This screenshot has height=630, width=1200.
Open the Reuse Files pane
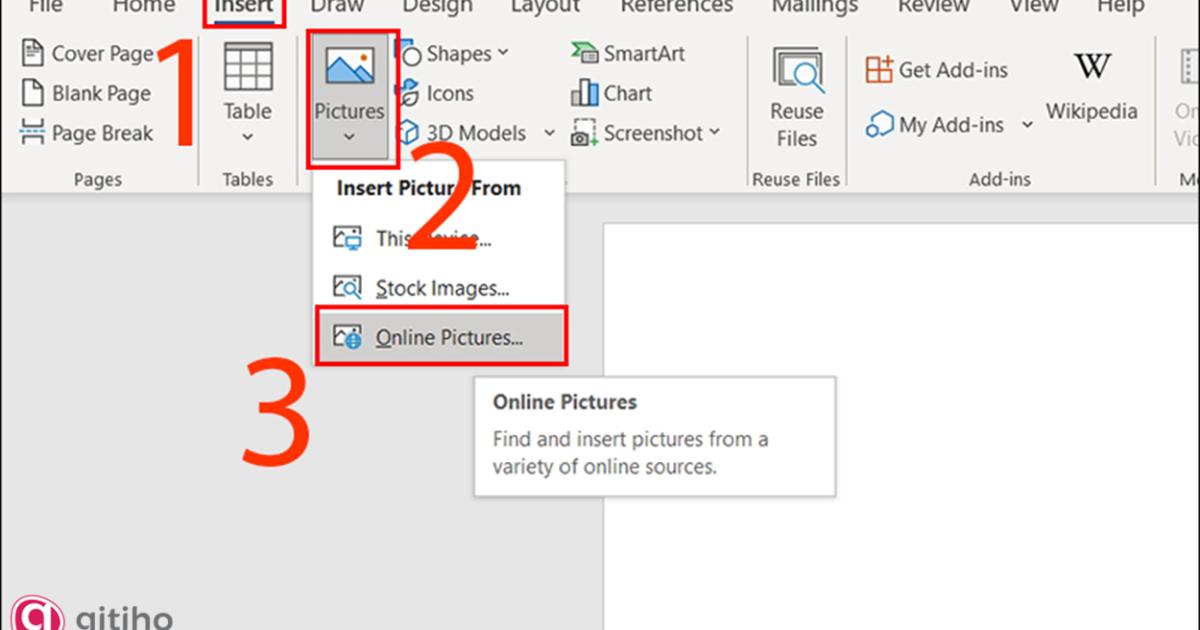pos(796,96)
